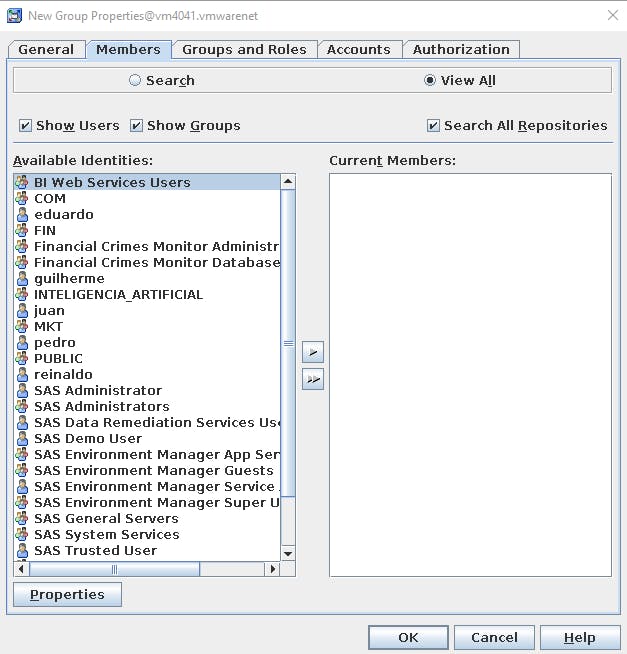This screenshot has height=654, width=627.
Task: Click the user icon beside eduardo
Action: point(22,214)
